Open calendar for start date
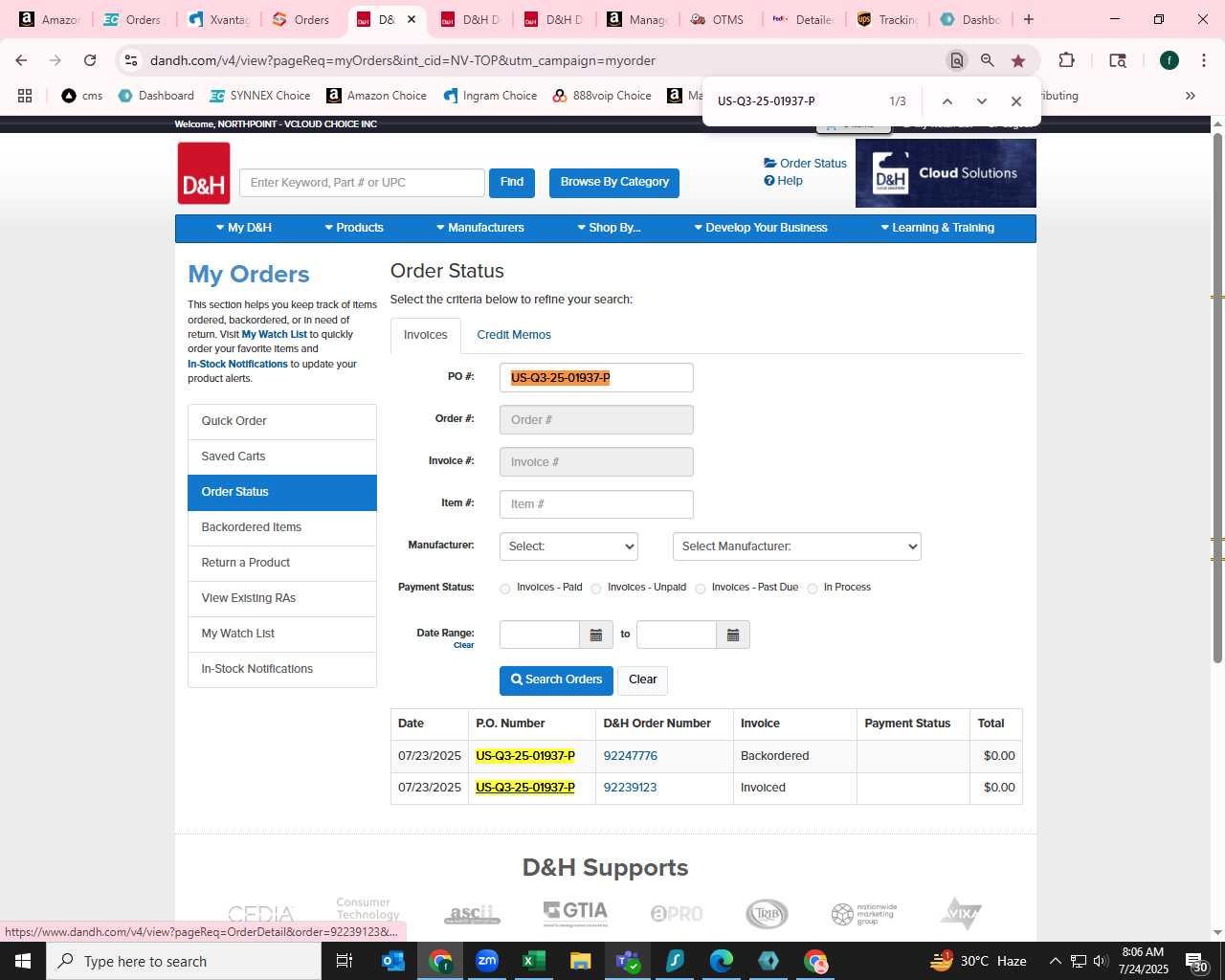The image size is (1225, 980). pyautogui.click(x=595, y=635)
